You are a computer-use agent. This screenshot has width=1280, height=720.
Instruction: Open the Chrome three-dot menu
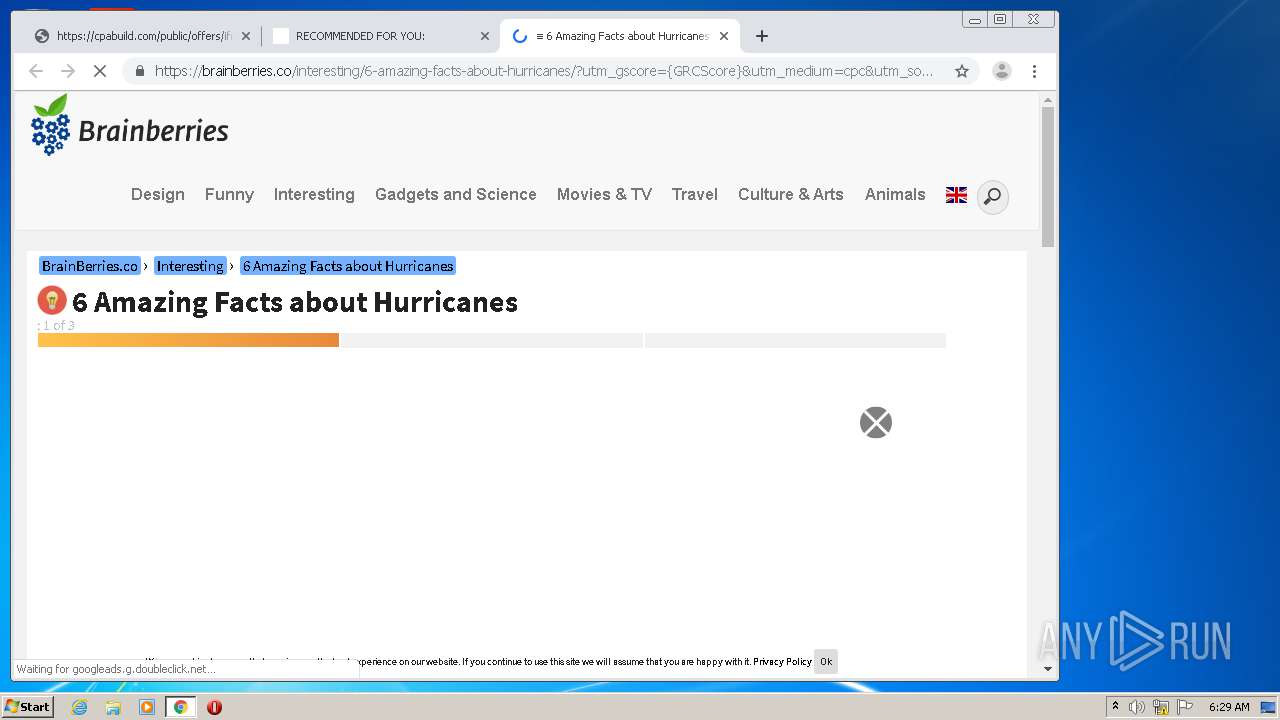1034,71
